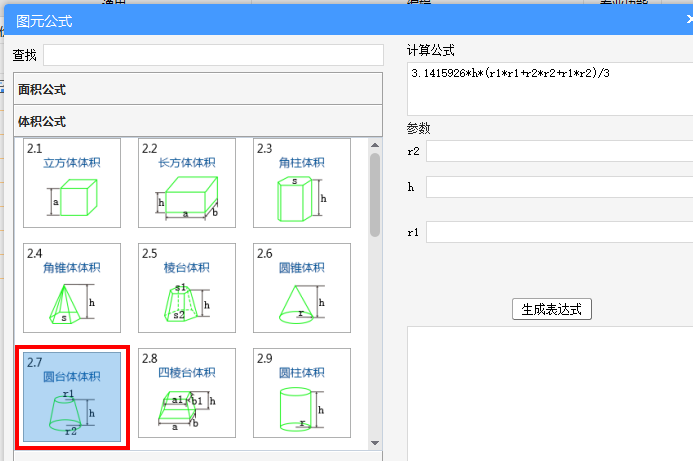Click the 计算公式 formula text box
The height and width of the screenshot is (461, 693).
click(550, 89)
